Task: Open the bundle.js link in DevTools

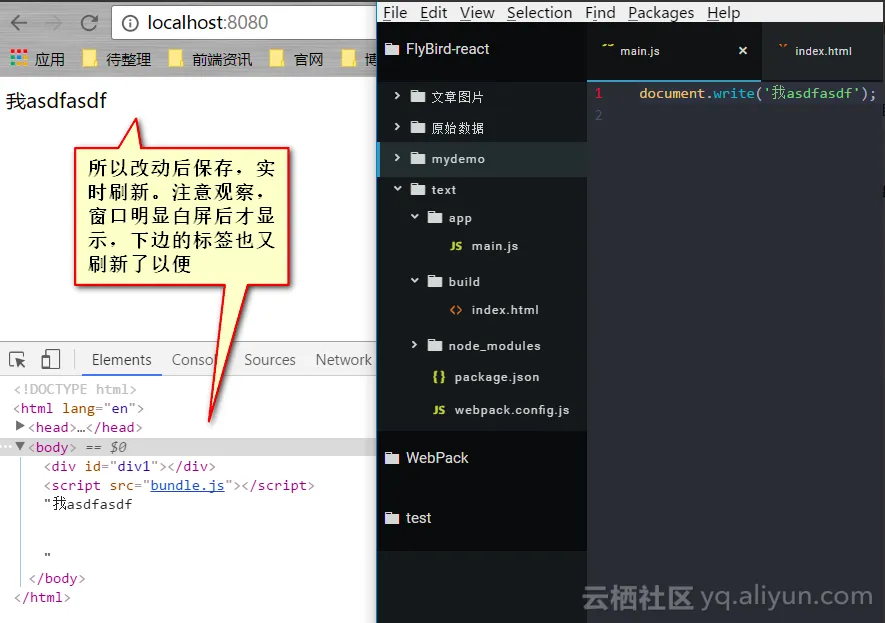Action: coord(187,485)
